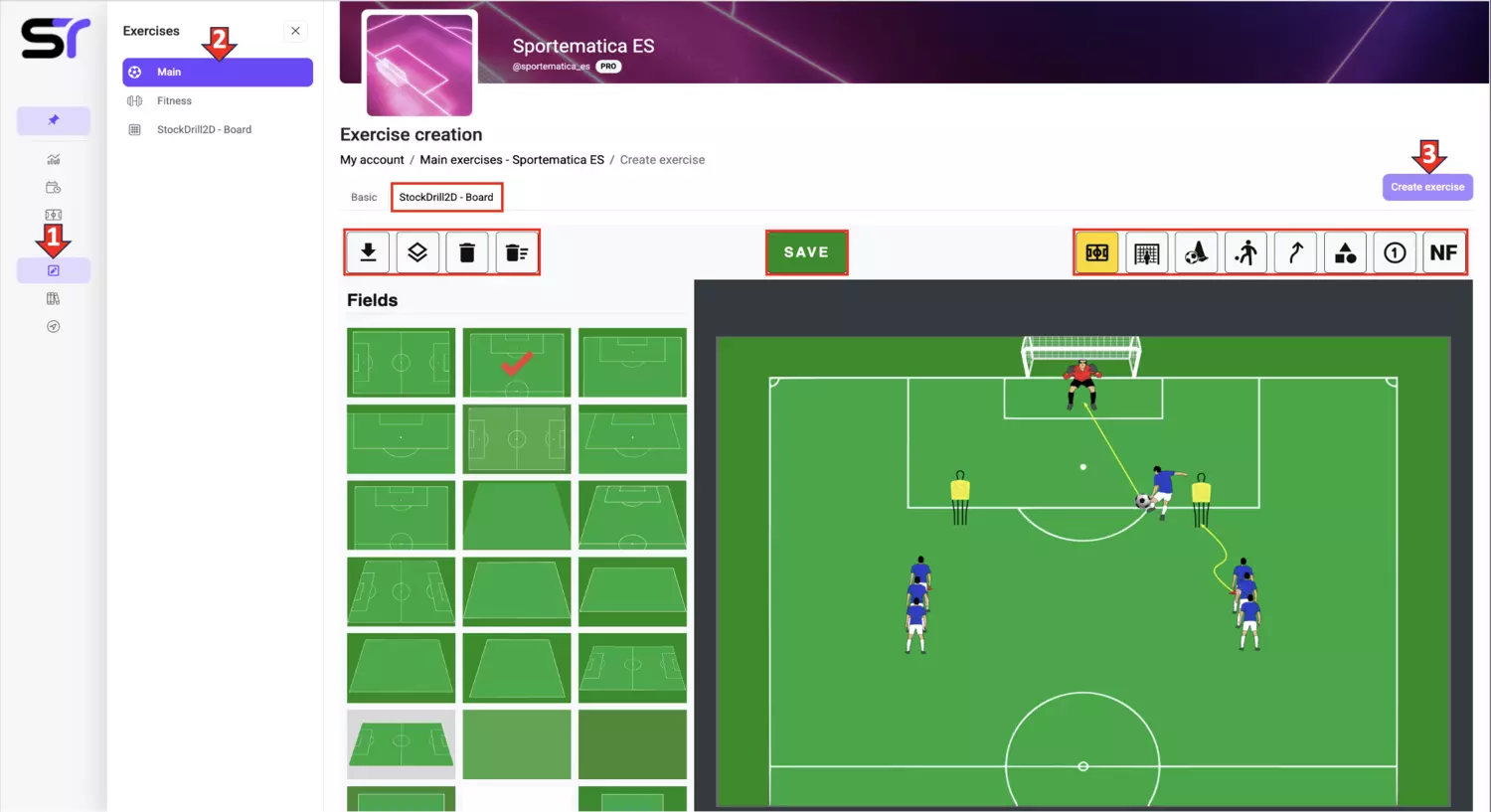Choose the full pitch field thumbnail
The width and height of the screenshot is (1491, 812).
coord(401,363)
